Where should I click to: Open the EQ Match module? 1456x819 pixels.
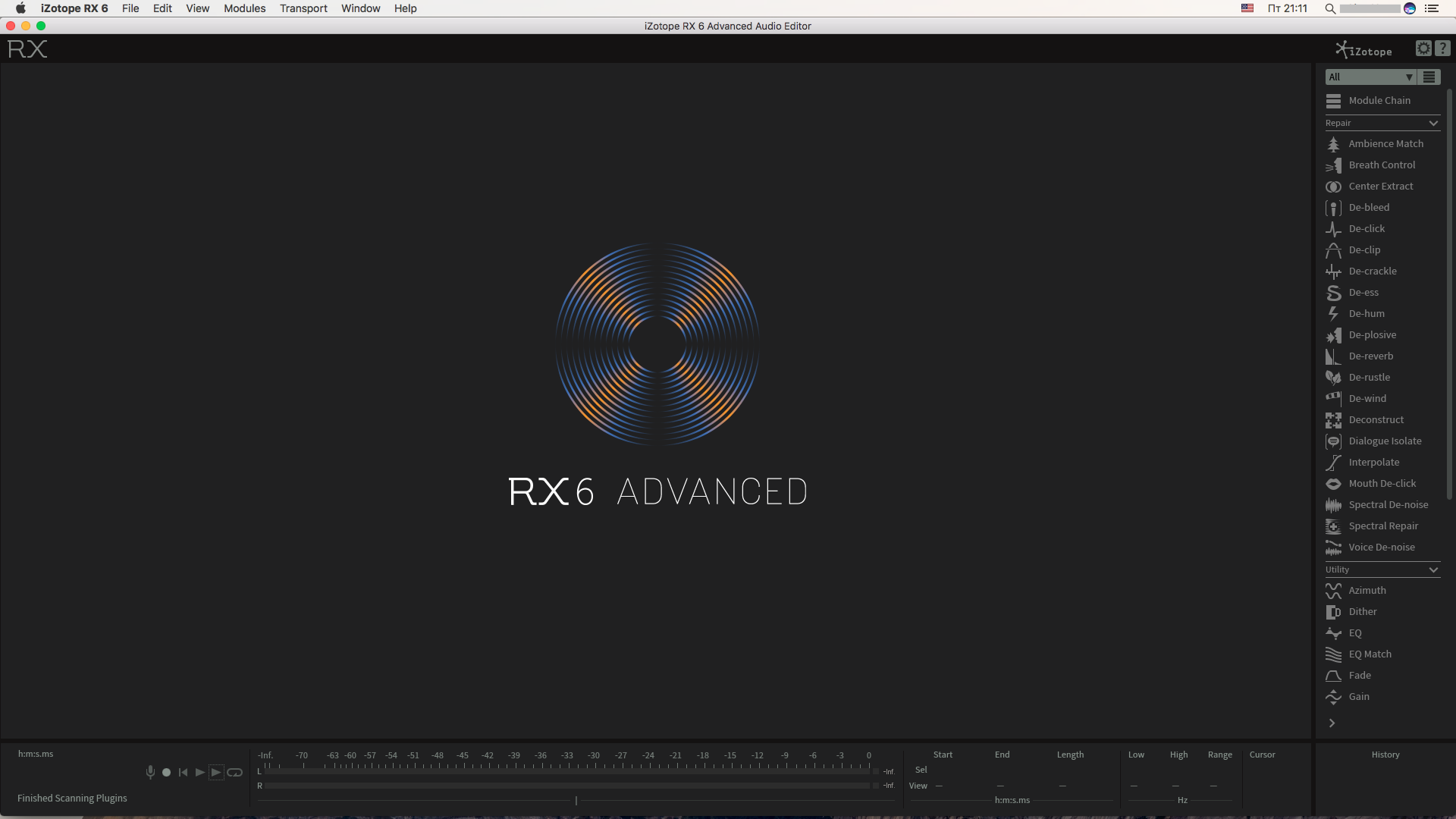click(1370, 654)
